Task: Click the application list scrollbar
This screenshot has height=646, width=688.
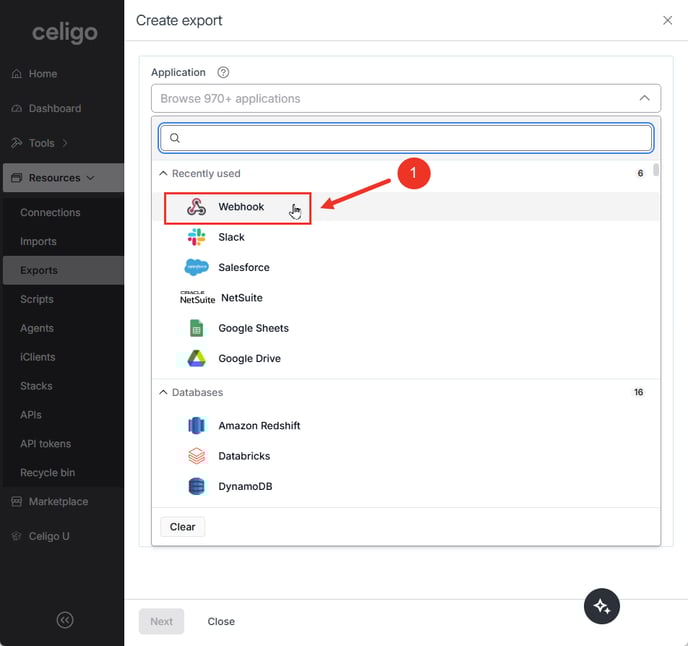Action: pos(656,171)
